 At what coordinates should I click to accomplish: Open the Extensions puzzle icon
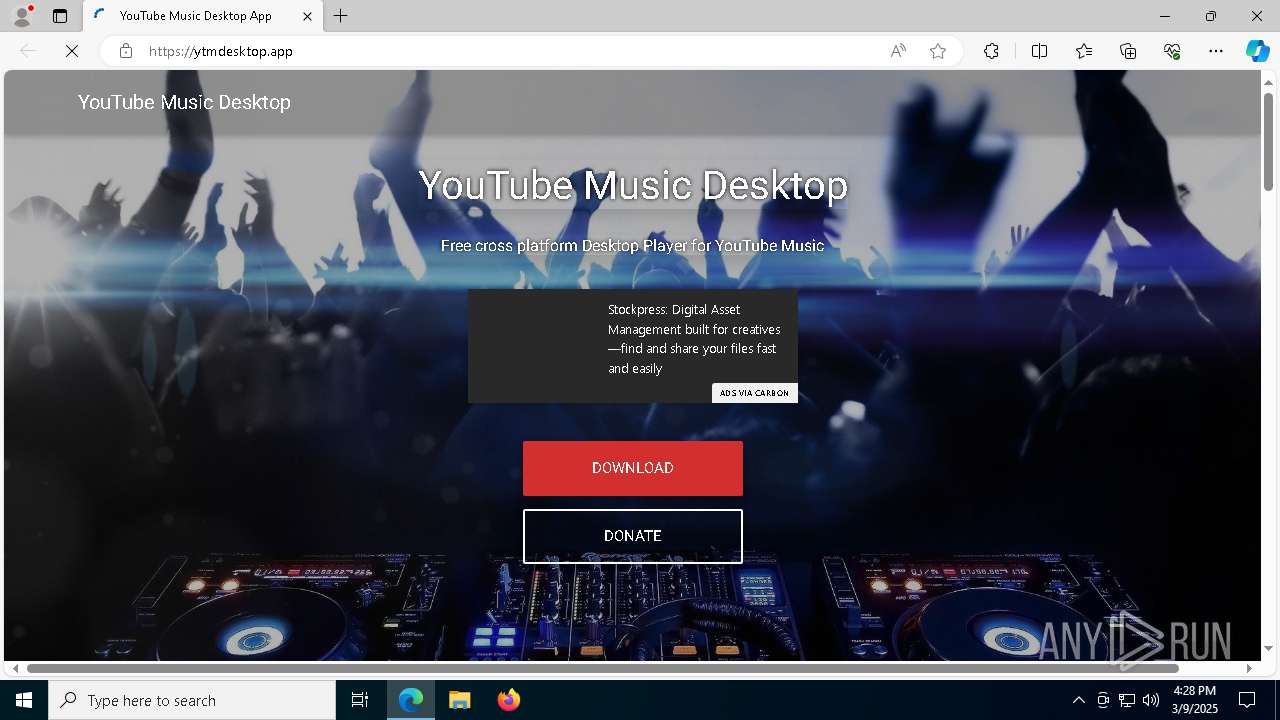click(x=991, y=51)
